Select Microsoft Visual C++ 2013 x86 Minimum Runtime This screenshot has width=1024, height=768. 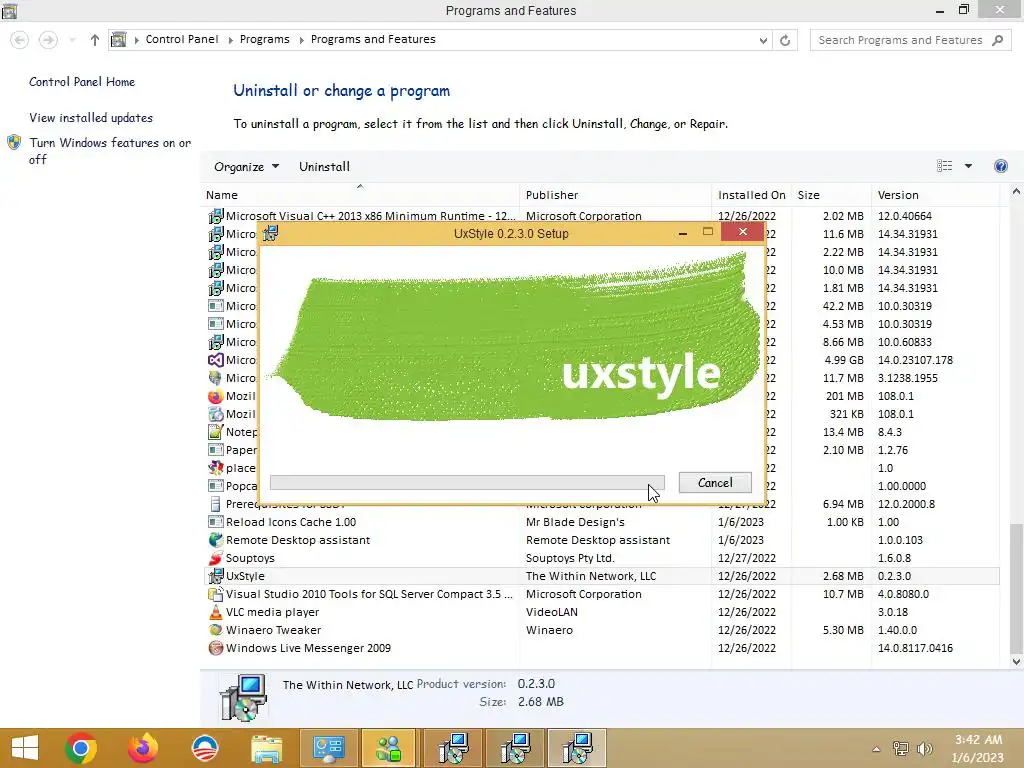pyautogui.click(x=370, y=216)
